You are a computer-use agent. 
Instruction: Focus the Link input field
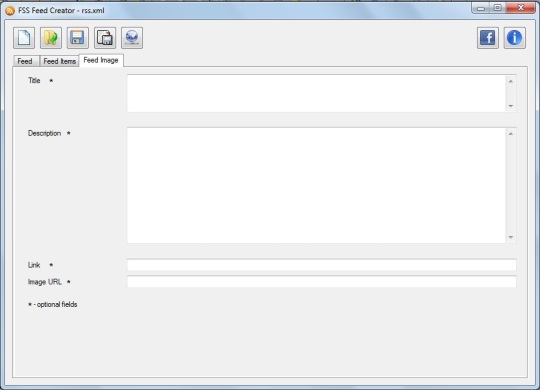322,265
